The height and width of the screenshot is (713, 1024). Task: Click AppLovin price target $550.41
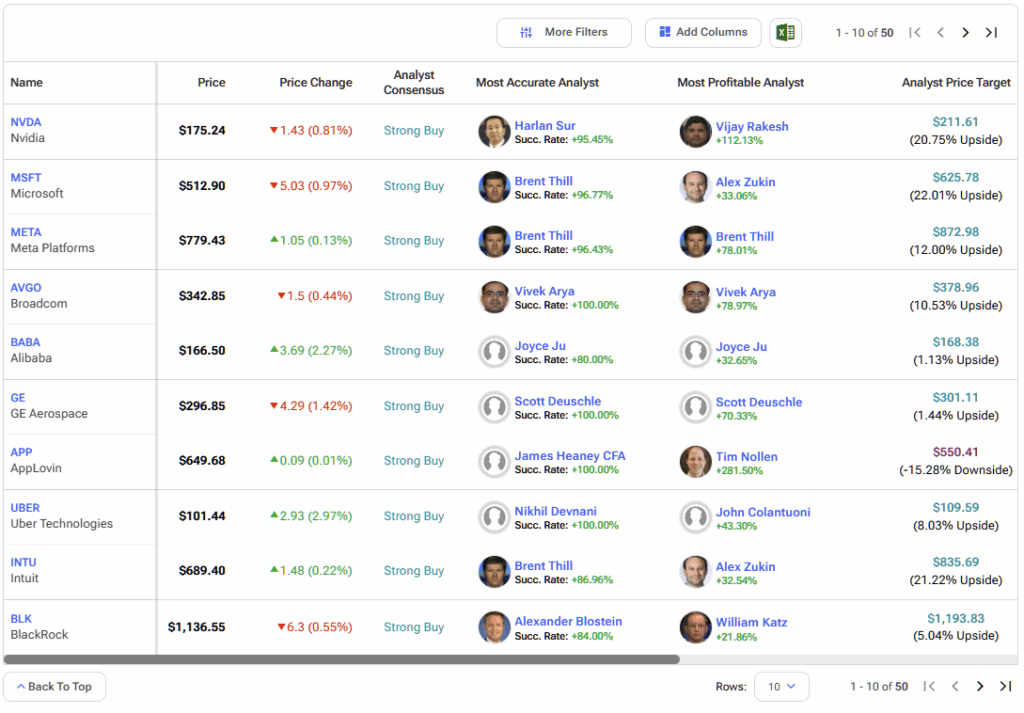click(955, 452)
